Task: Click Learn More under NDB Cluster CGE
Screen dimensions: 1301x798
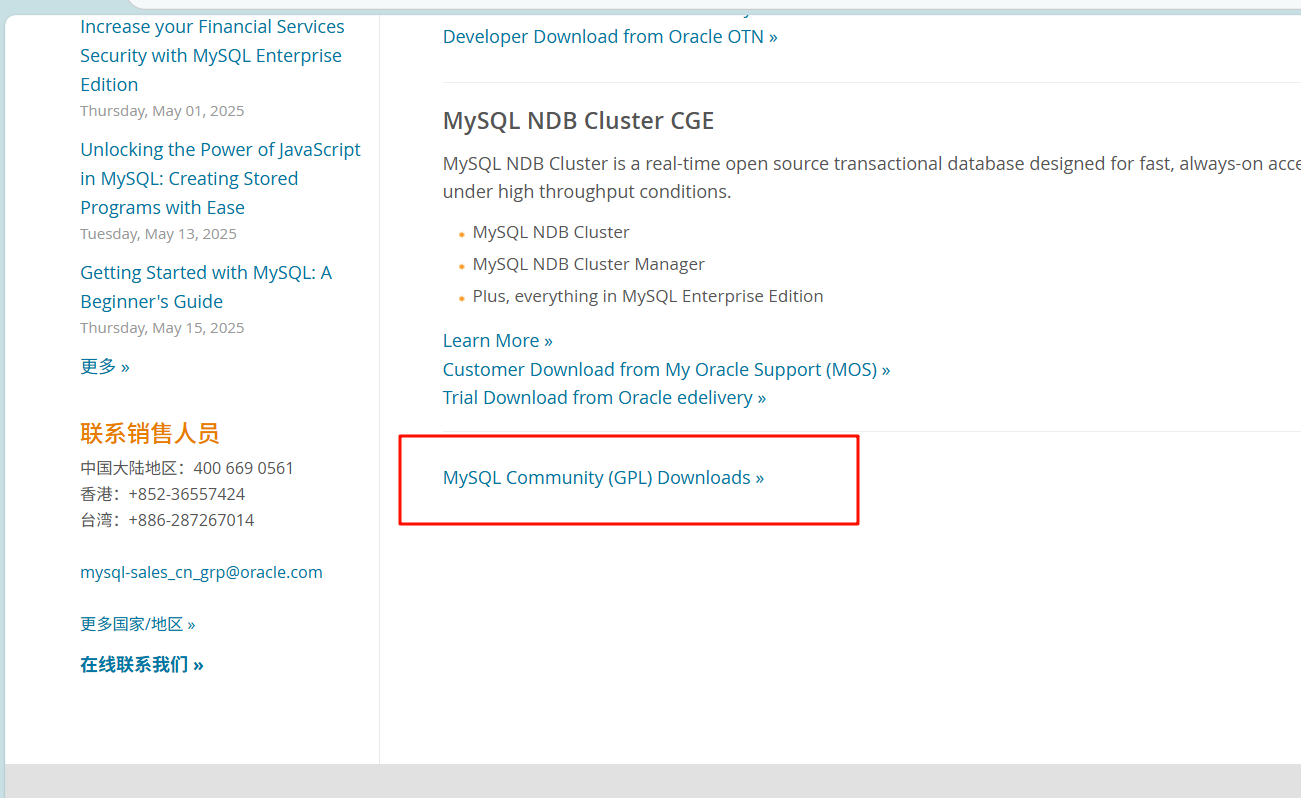Action: [x=498, y=341]
